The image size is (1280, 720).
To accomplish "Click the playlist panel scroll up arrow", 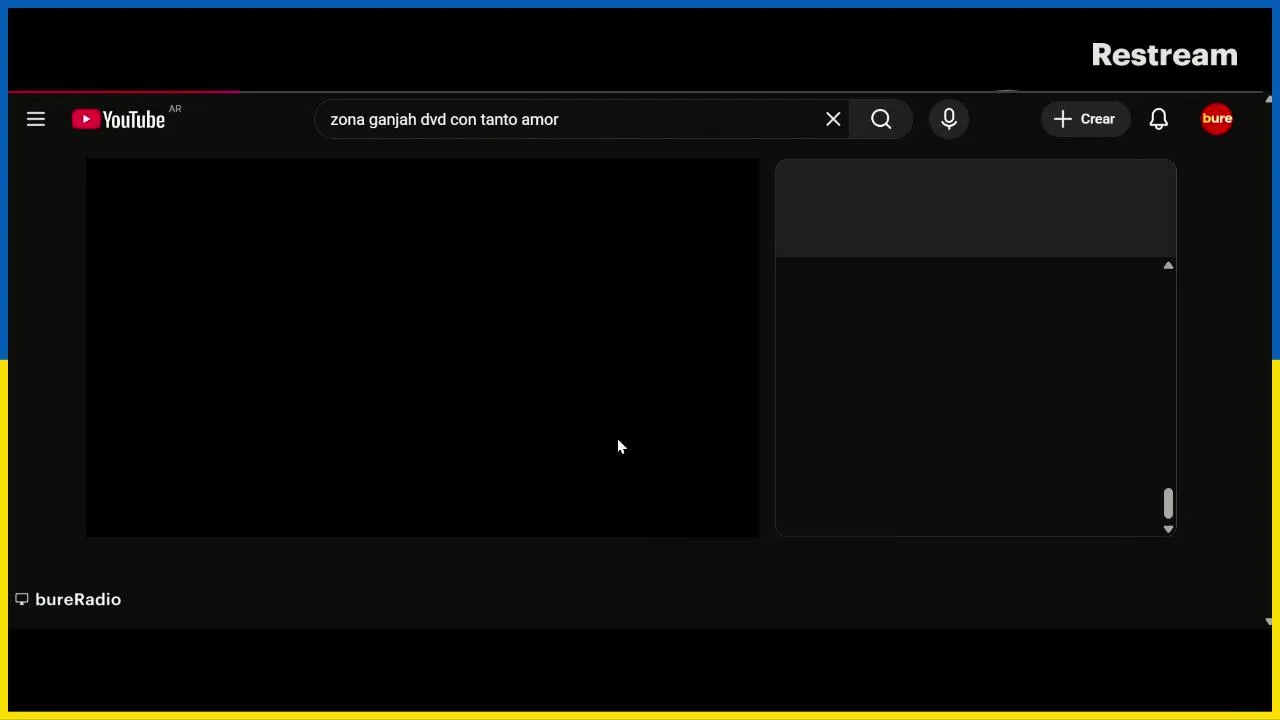I will [1168, 265].
